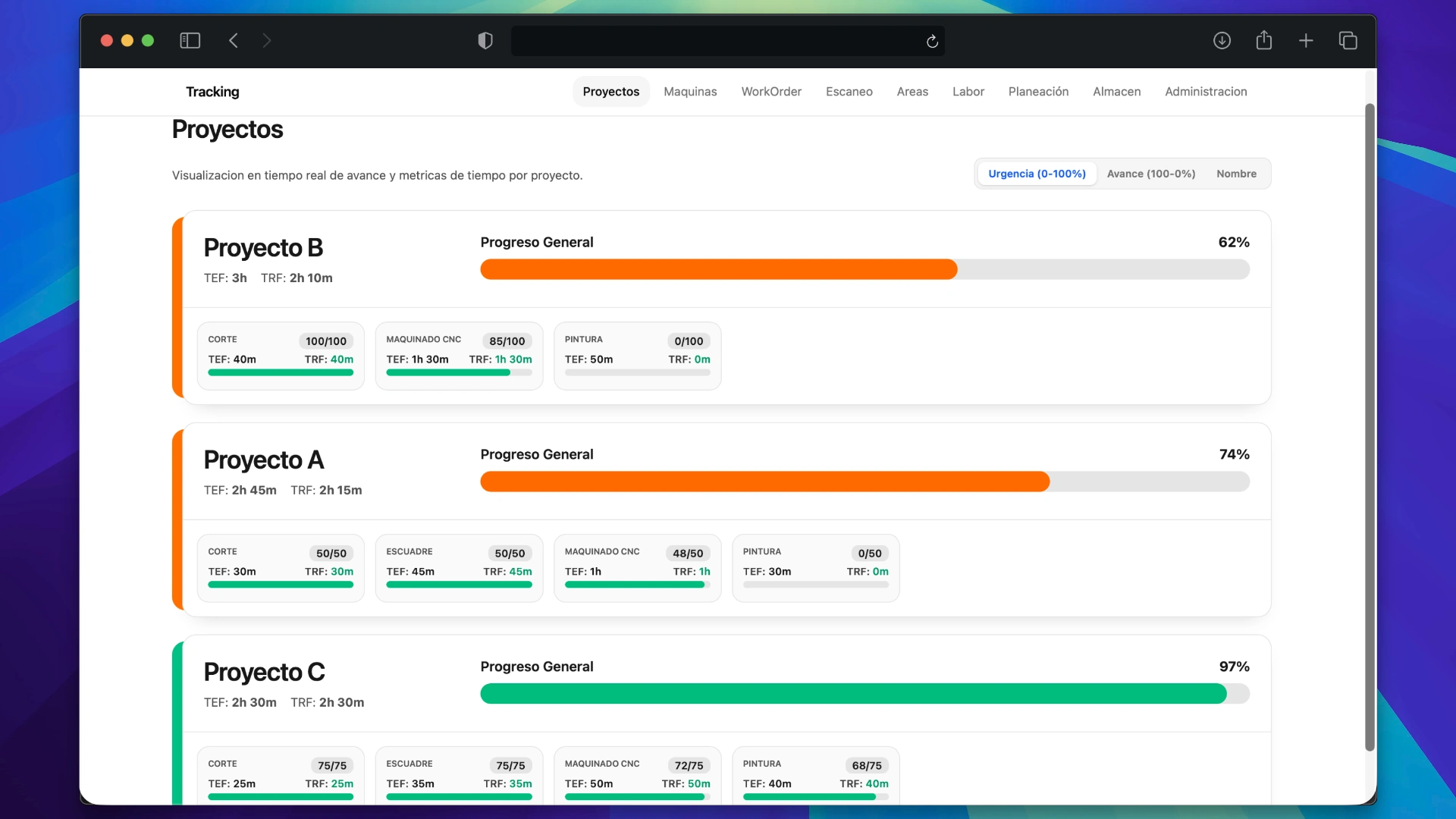Open the Administracion section

[x=1206, y=91]
